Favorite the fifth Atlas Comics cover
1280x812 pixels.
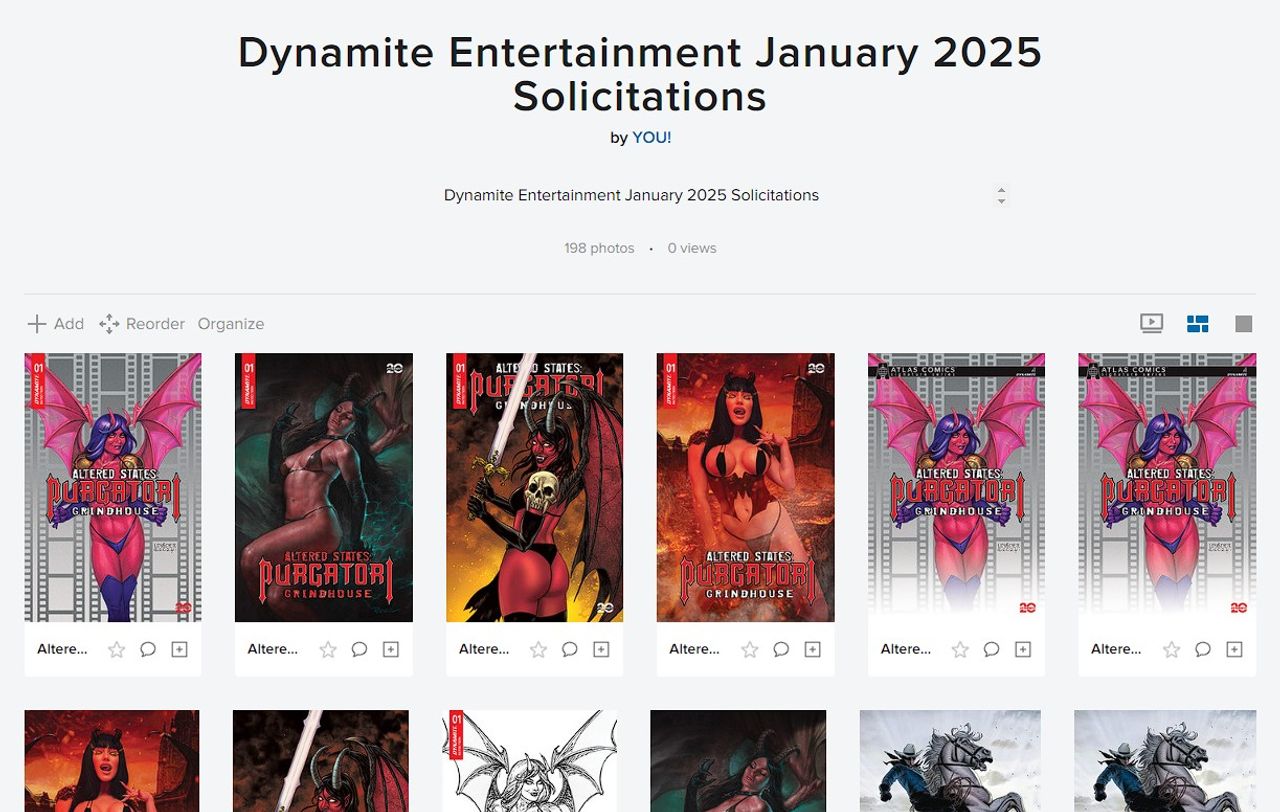pos(960,649)
